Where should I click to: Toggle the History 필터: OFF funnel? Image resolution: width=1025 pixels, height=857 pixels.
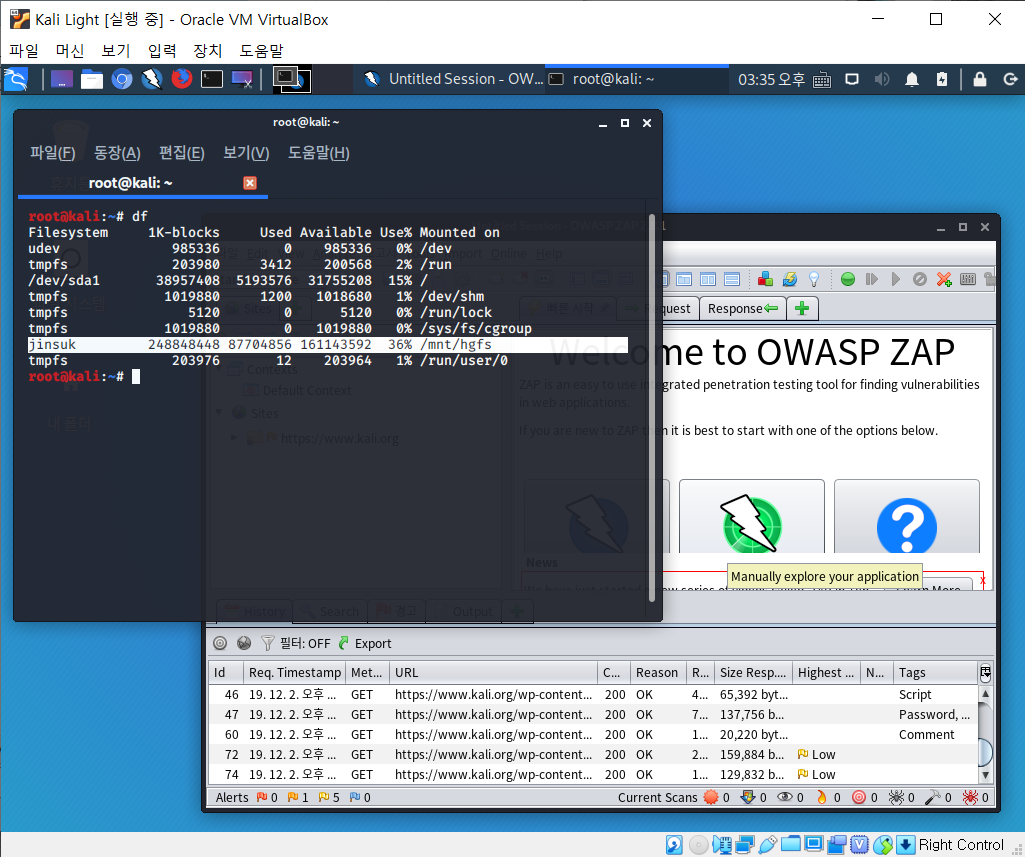296,643
